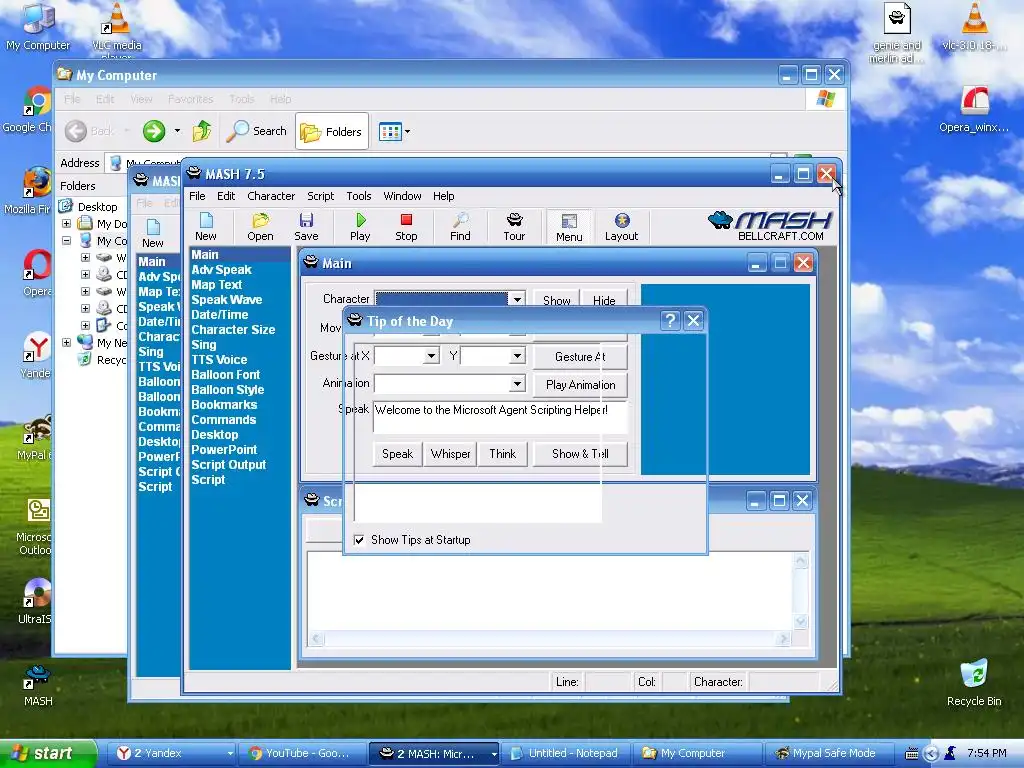Screen dimensions: 1024x768
Task: Click the MASH Bellcraft.com logo
Action: [771, 226]
